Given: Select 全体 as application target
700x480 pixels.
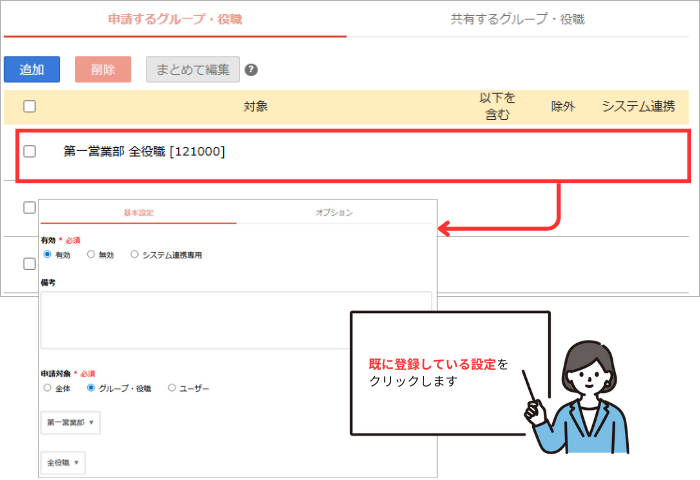Looking at the screenshot, I should pos(47,387).
